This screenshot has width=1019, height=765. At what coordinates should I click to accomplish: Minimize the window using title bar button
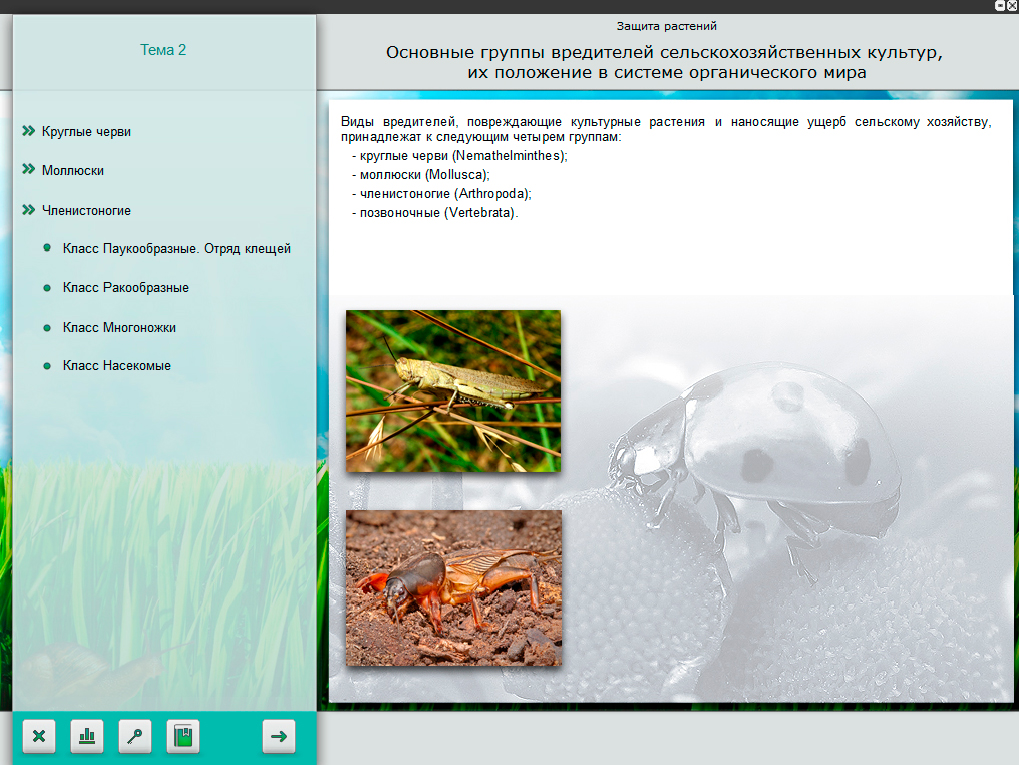(1000, 6)
